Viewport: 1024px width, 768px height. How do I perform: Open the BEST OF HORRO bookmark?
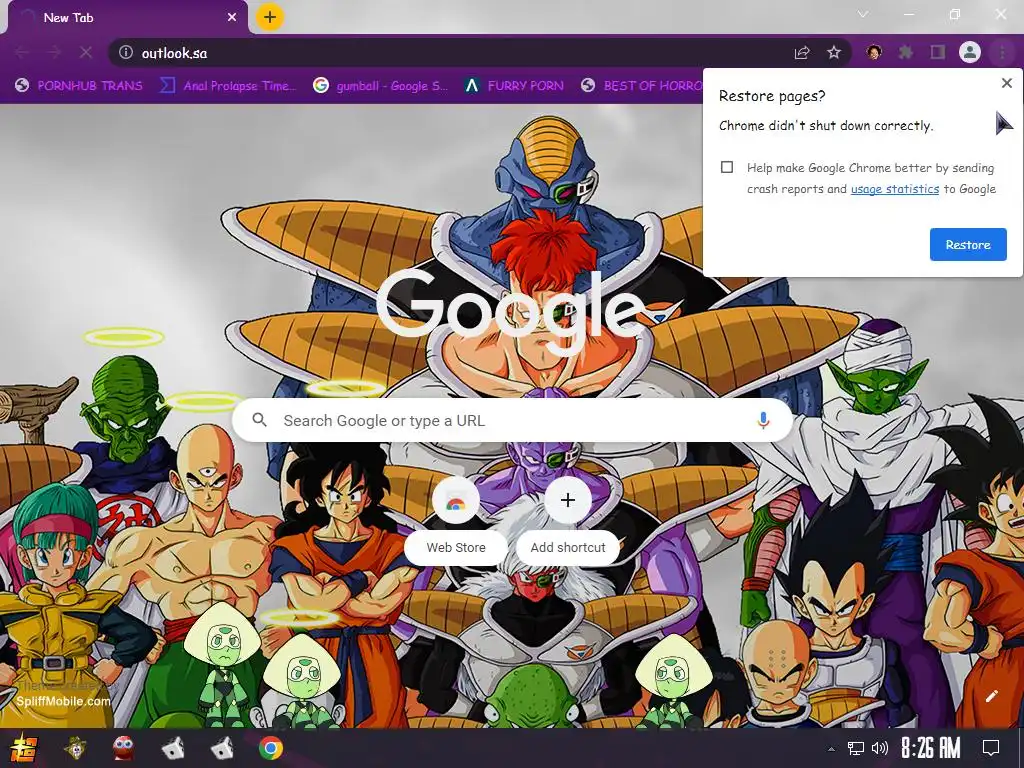point(643,86)
